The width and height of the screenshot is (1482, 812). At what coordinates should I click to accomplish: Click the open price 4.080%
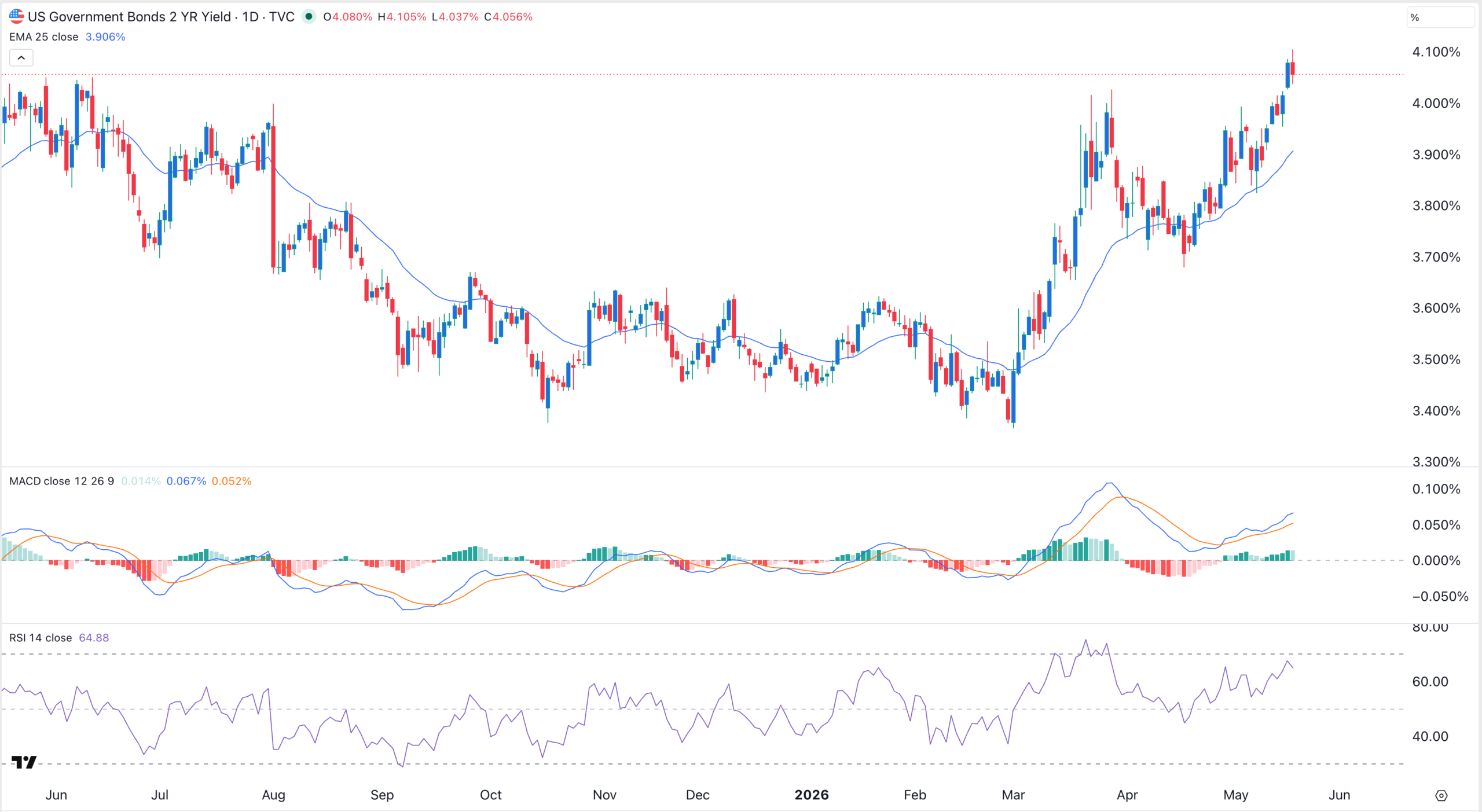coord(352,17)
